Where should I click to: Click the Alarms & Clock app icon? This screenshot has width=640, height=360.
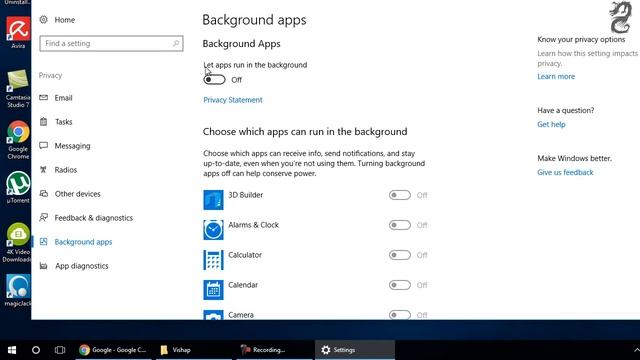[x=213, y=229]
